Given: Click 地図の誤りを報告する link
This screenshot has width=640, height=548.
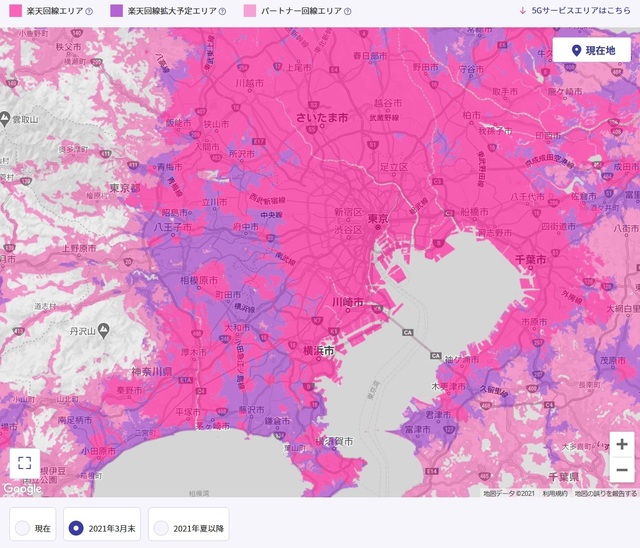Looking at the screenshot, I should (x=605, y=493).
